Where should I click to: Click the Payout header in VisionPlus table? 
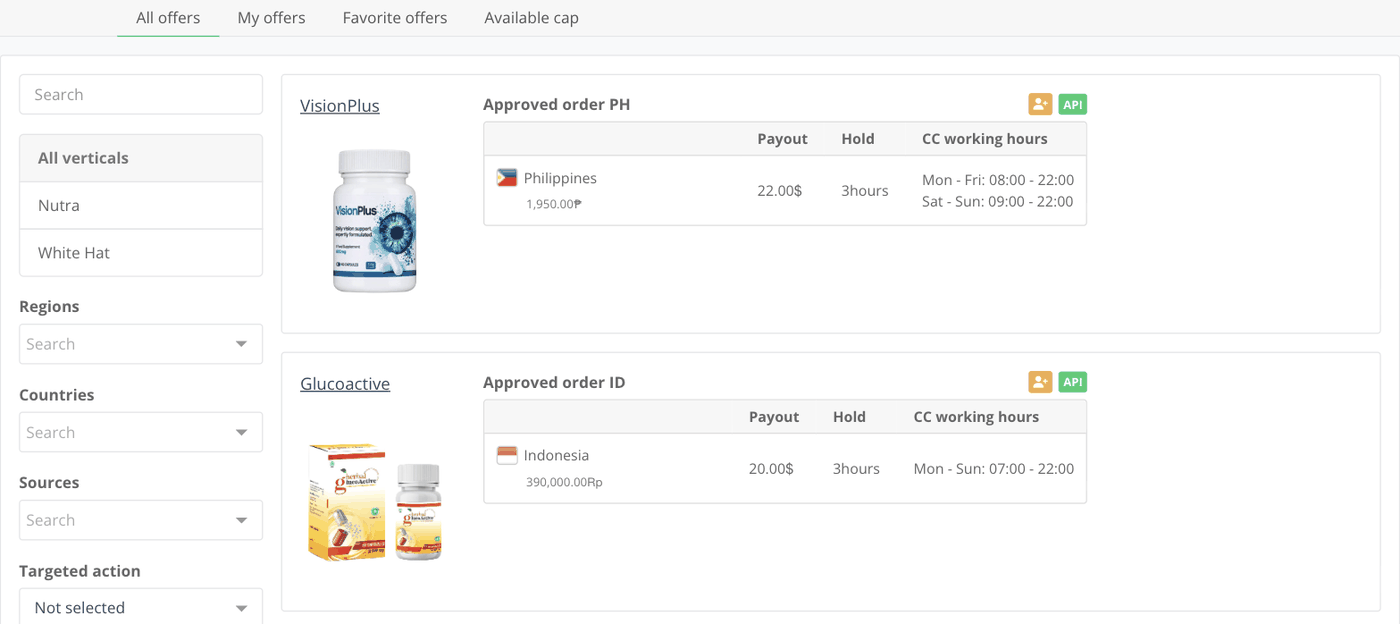pyautogui.click(x=782, y=139)
